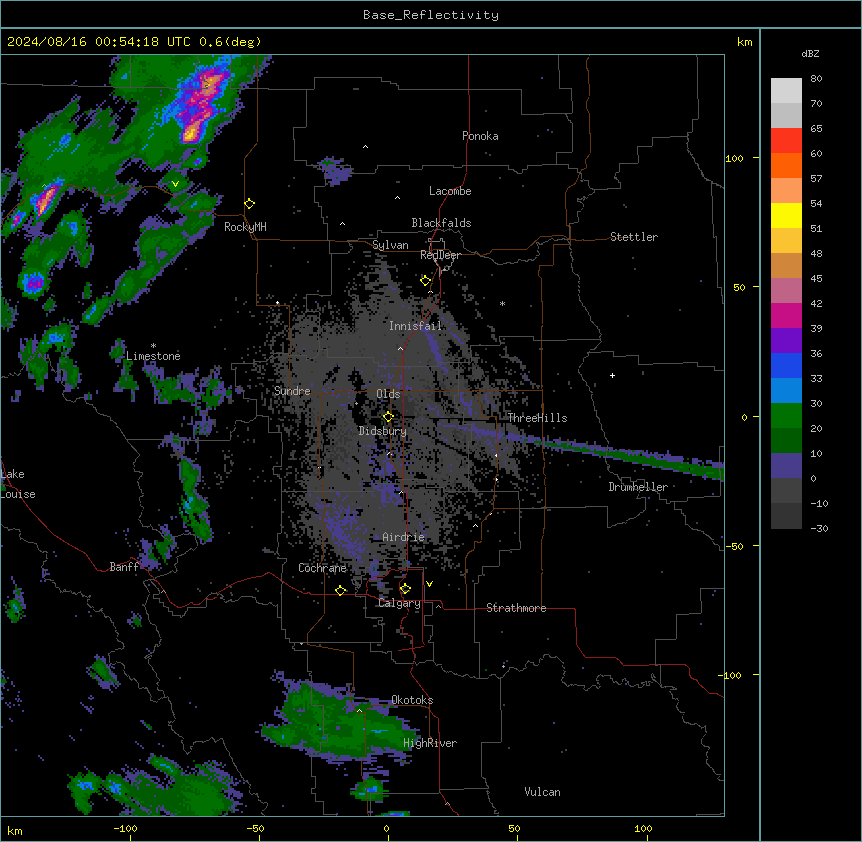Select the magenta 39-42 dBZ legend swatch

coord(786,315)
